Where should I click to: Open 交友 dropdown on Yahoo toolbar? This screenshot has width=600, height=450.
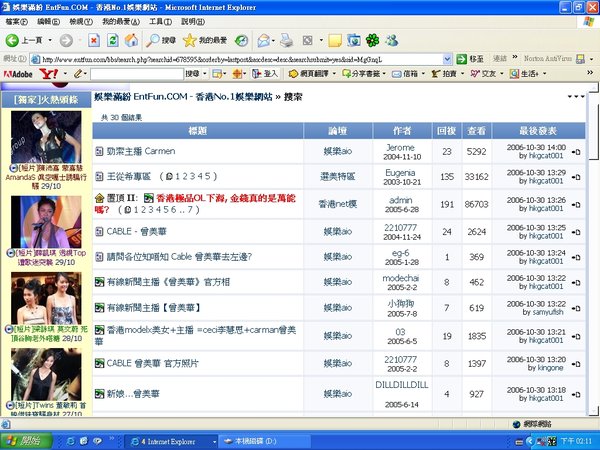(x=502, y=73)
